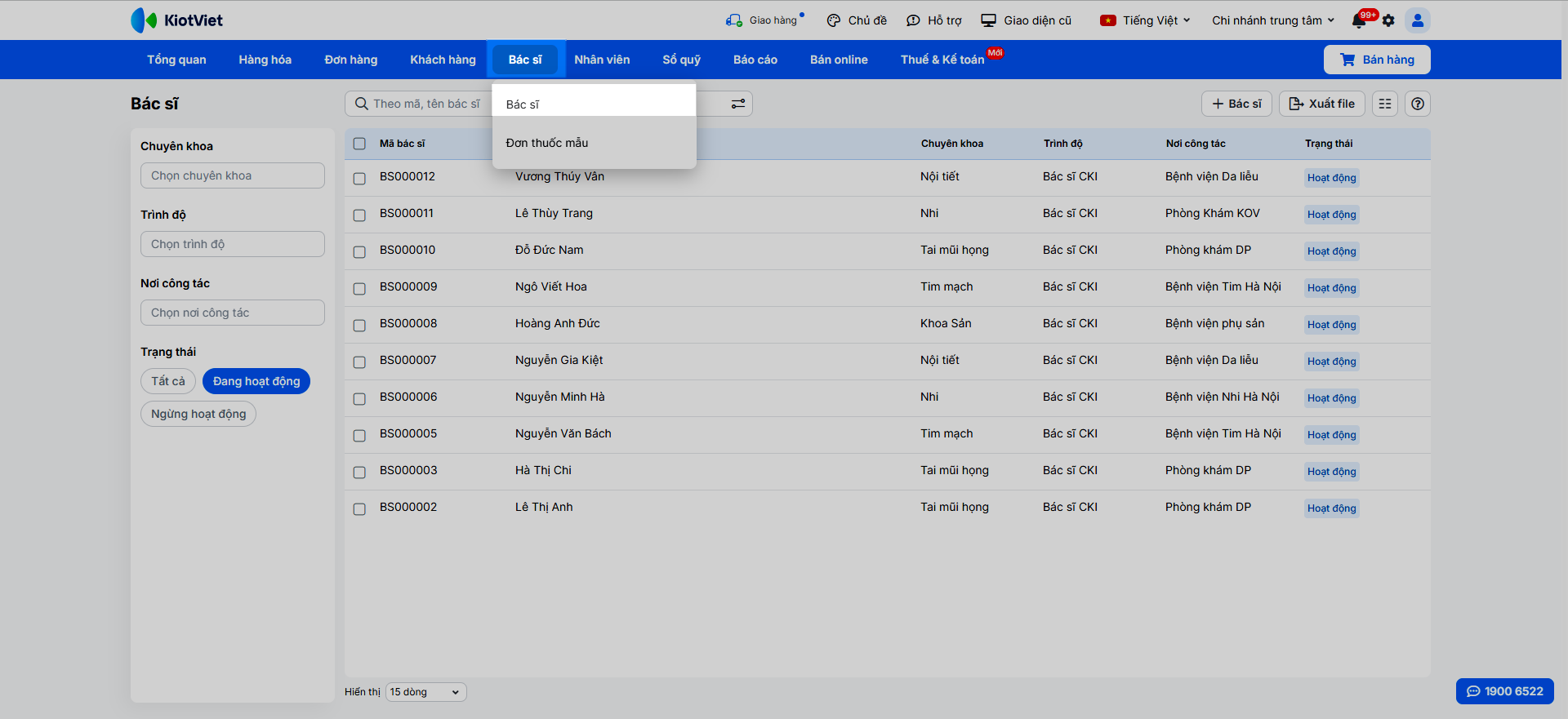Open the help question mark icon
The height and width of the screenshot is (719, 1568).
click(x=1418, y=104)
